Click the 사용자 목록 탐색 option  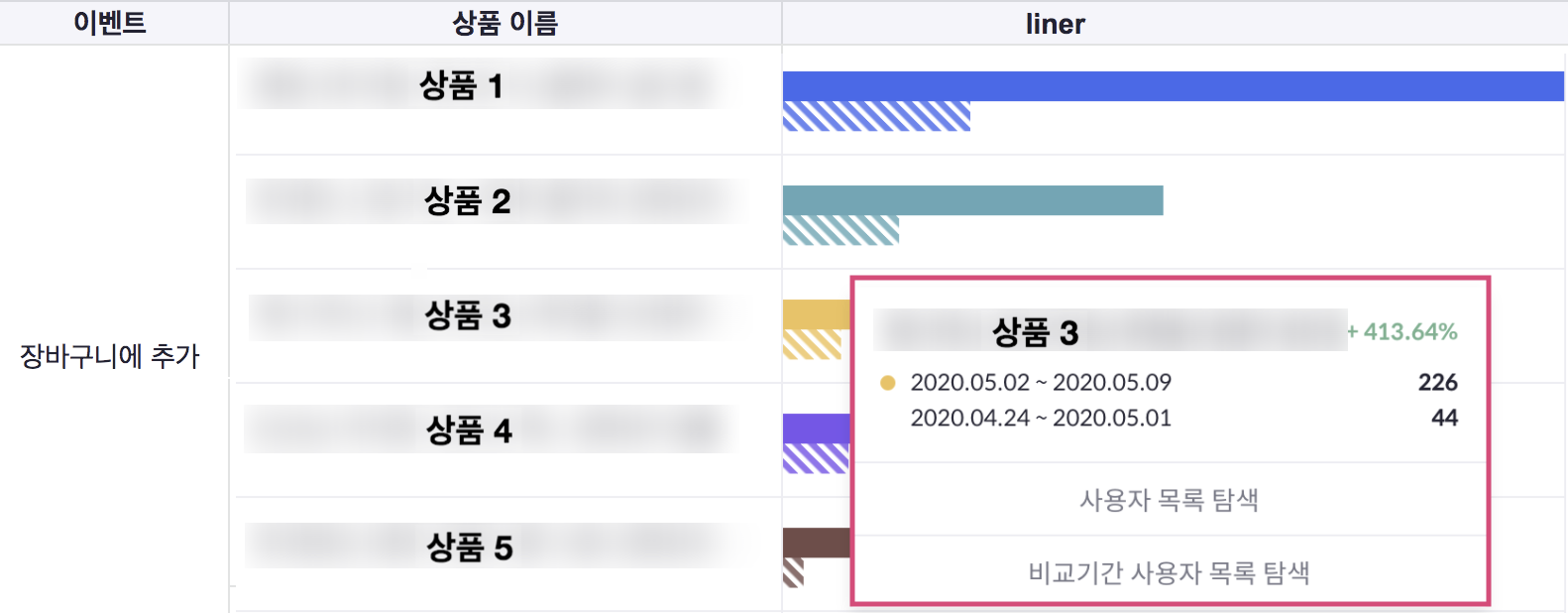(1170, 500)
